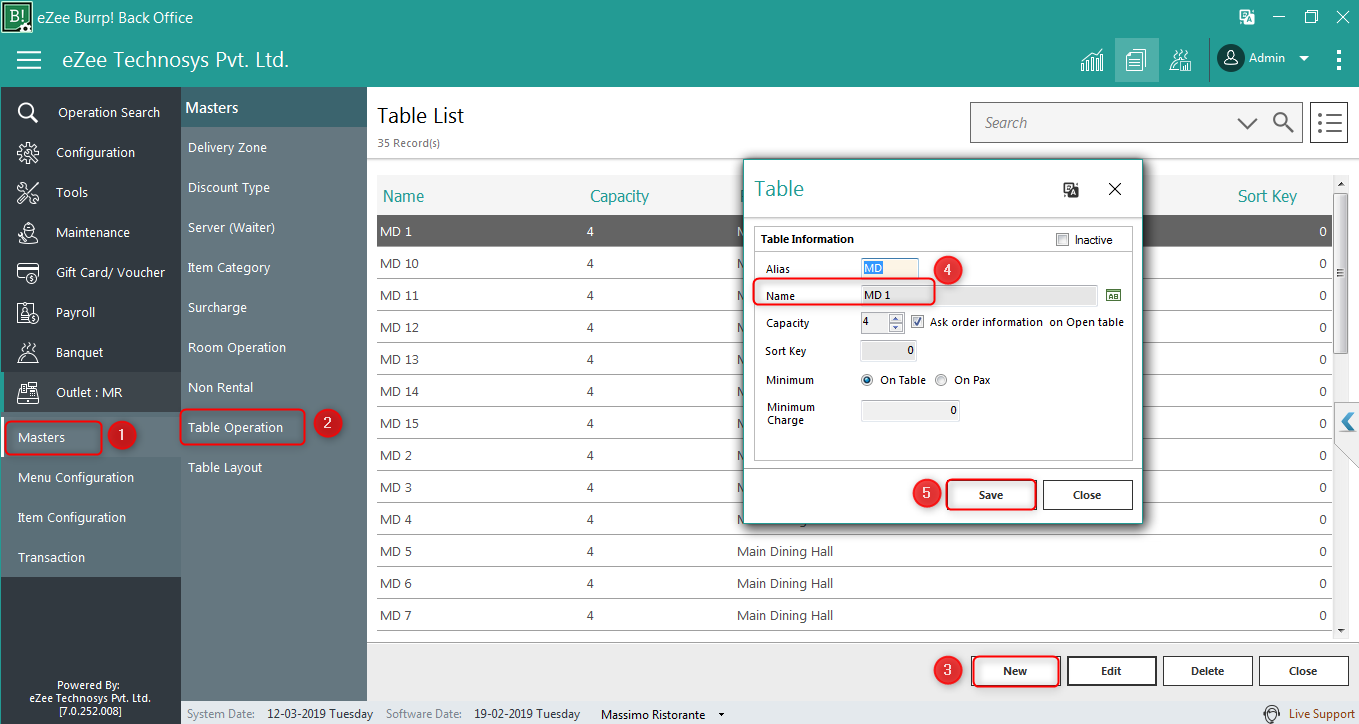Open Transaction in sidebar
Image resolution: width=1359 pixels, height=724 pixels.
click(x=52, y=558)
